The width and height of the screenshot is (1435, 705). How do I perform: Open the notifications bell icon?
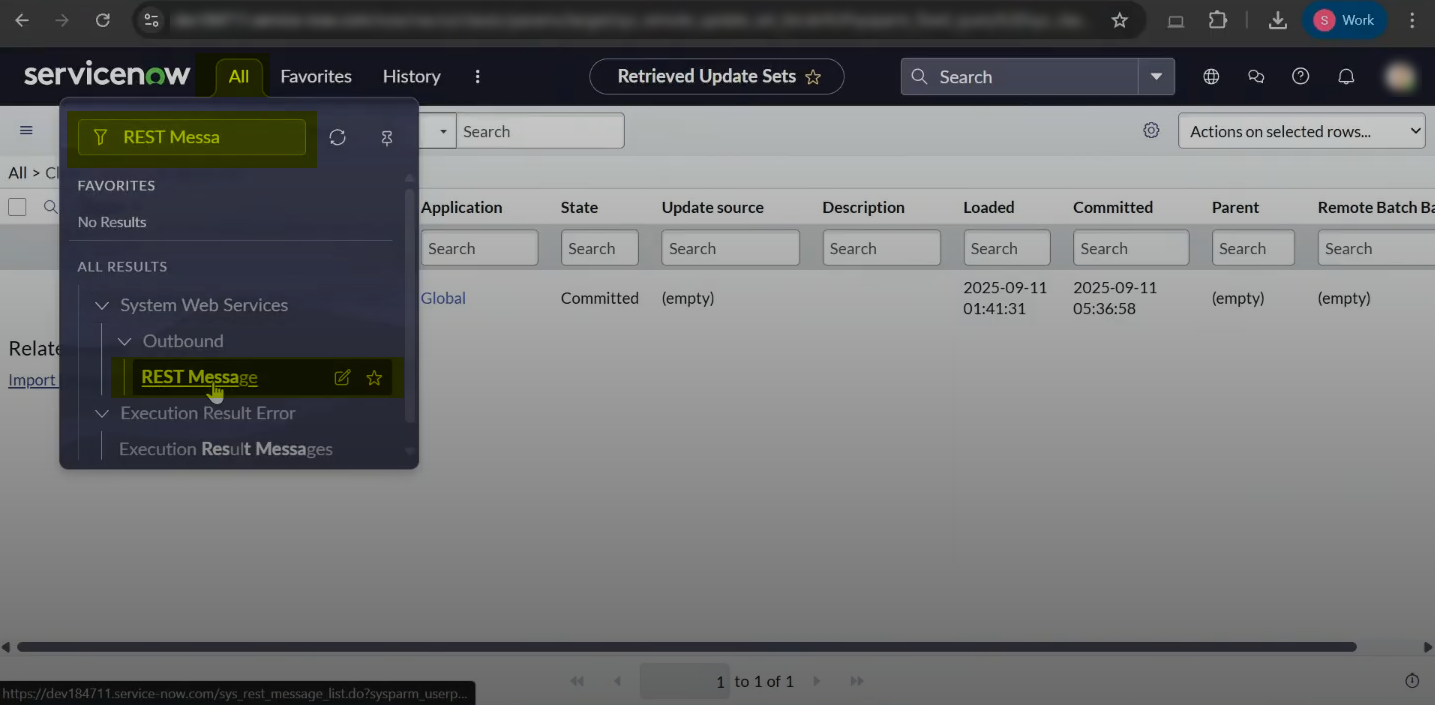1346,76
